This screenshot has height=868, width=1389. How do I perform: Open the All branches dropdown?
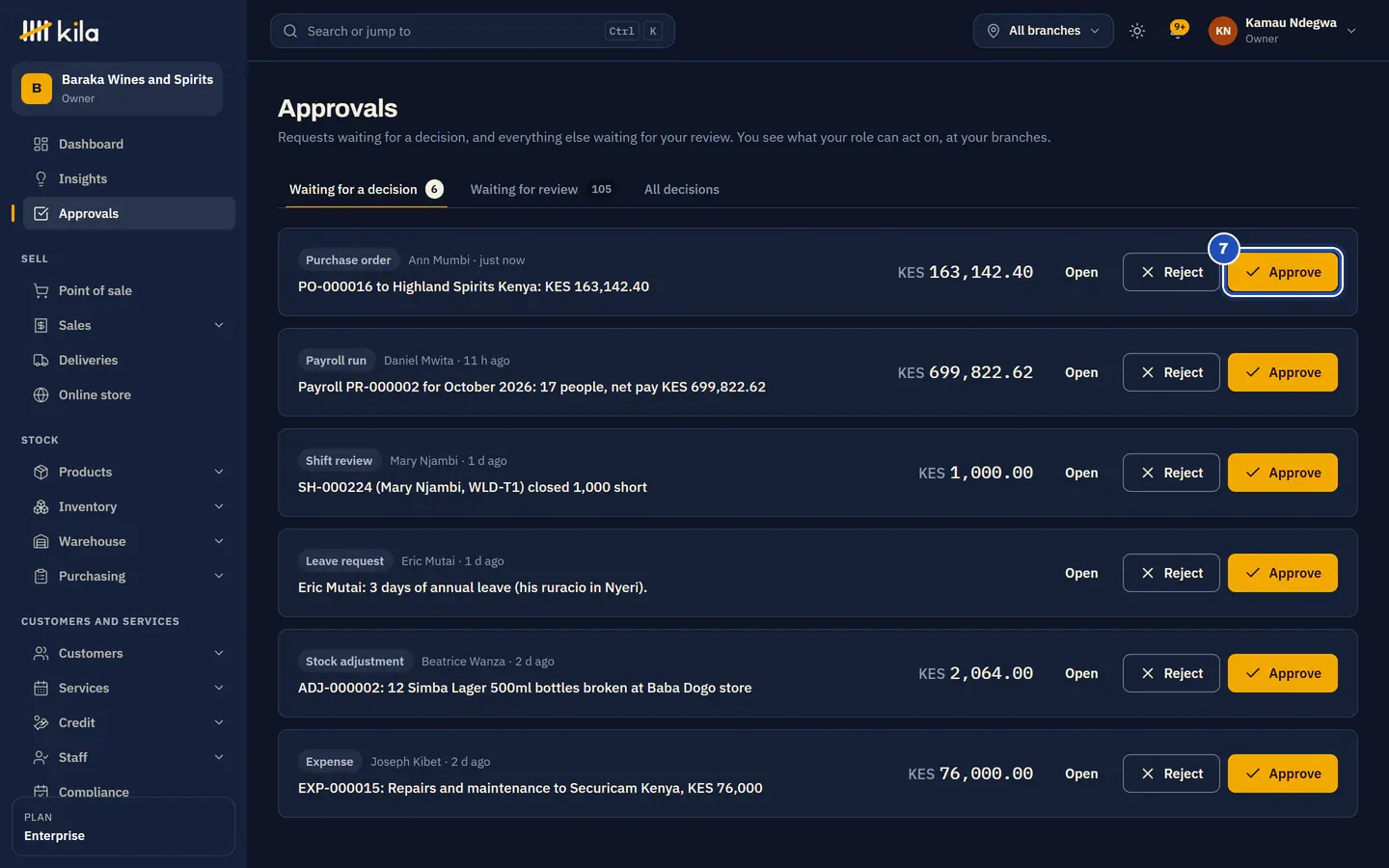[x=1043, y=31]
